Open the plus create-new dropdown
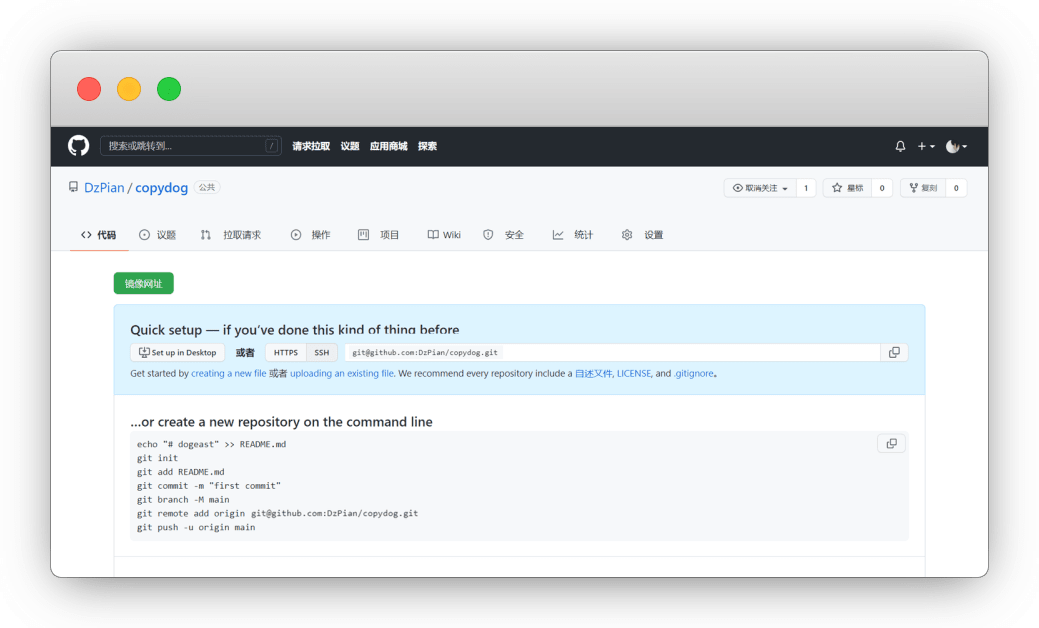Viewport: 1039px width, 628px height. (x=921, y=146)
